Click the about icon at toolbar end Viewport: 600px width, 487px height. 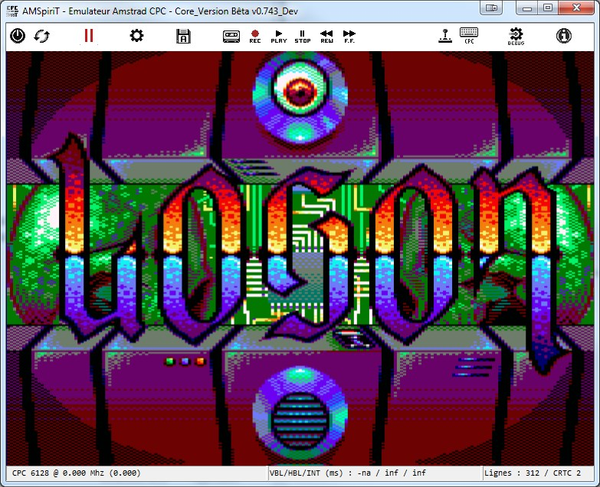coord(563,36)
